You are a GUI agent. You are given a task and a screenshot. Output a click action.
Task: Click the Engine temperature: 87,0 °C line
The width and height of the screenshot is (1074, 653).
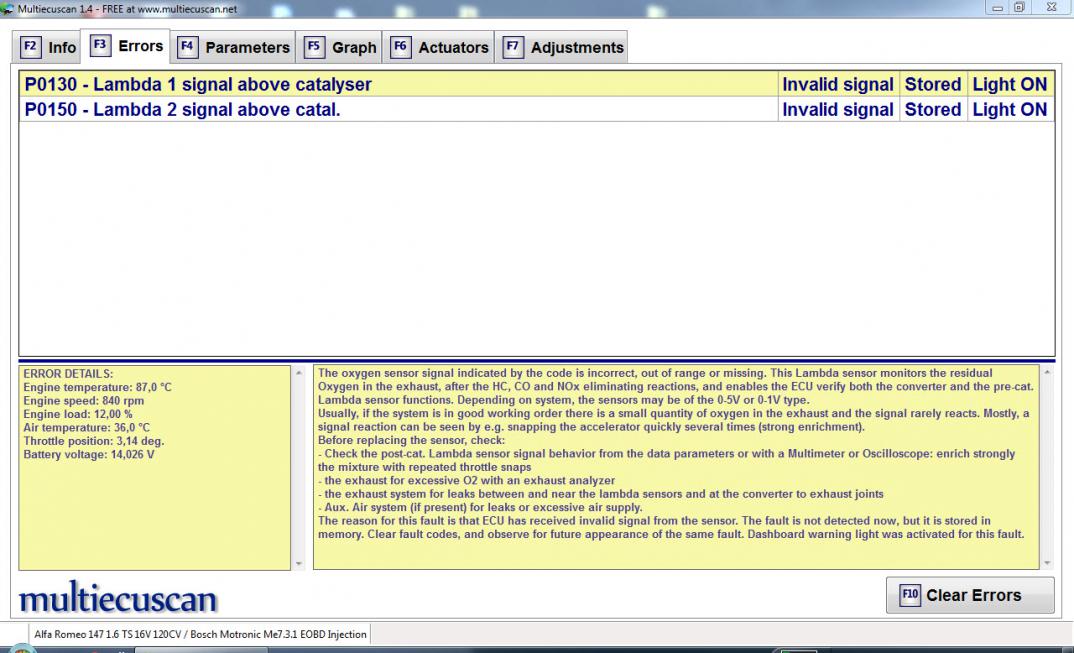coord(97,387)
